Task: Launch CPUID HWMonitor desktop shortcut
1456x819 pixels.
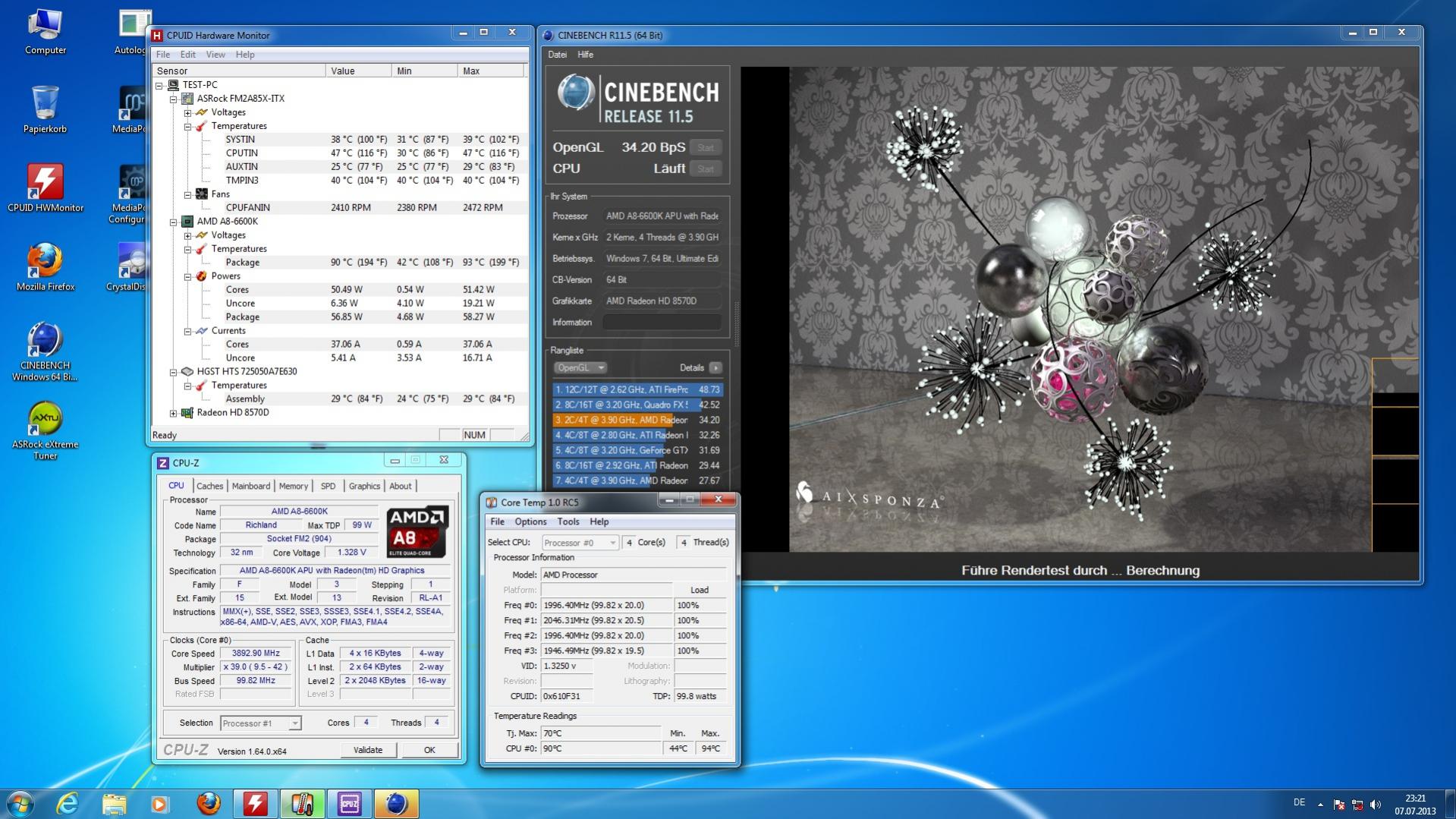Action: tap(46, 188)
